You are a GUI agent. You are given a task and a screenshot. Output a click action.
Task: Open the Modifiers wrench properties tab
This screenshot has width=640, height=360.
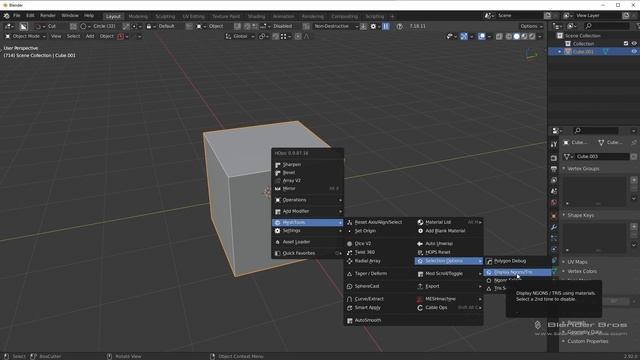coord(554,227)
